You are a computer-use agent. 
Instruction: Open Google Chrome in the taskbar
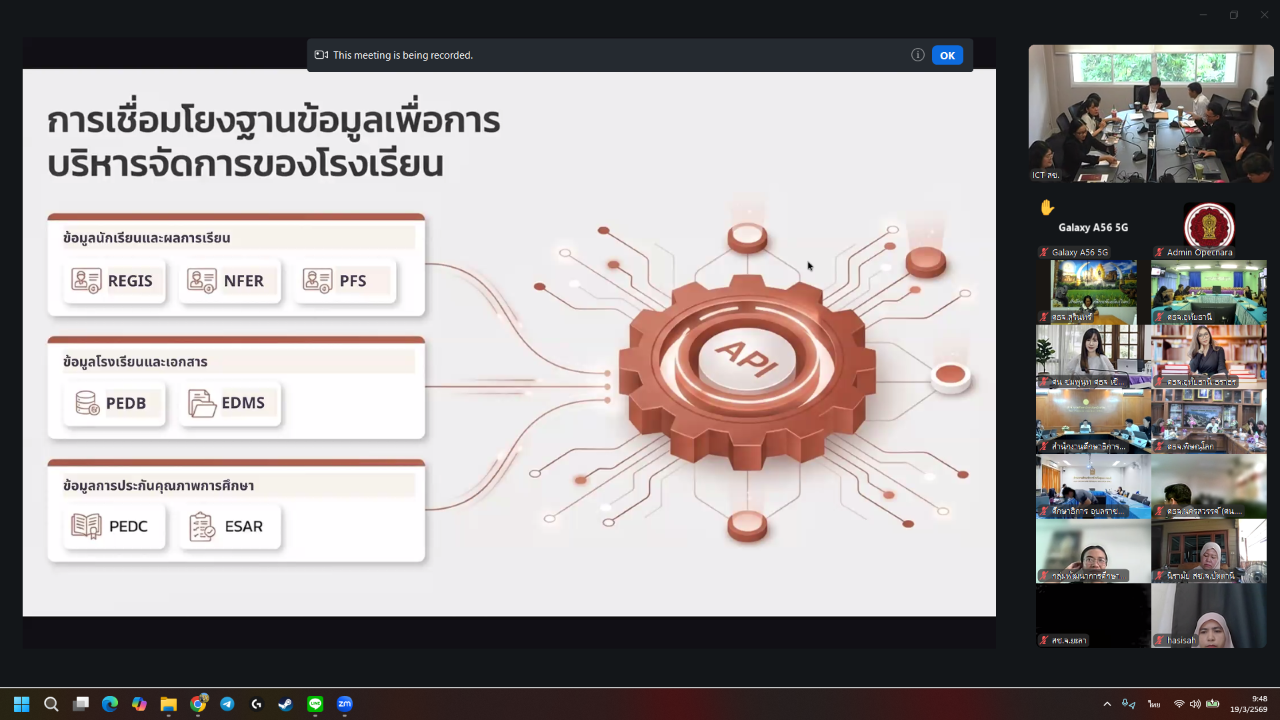(198, 704)
